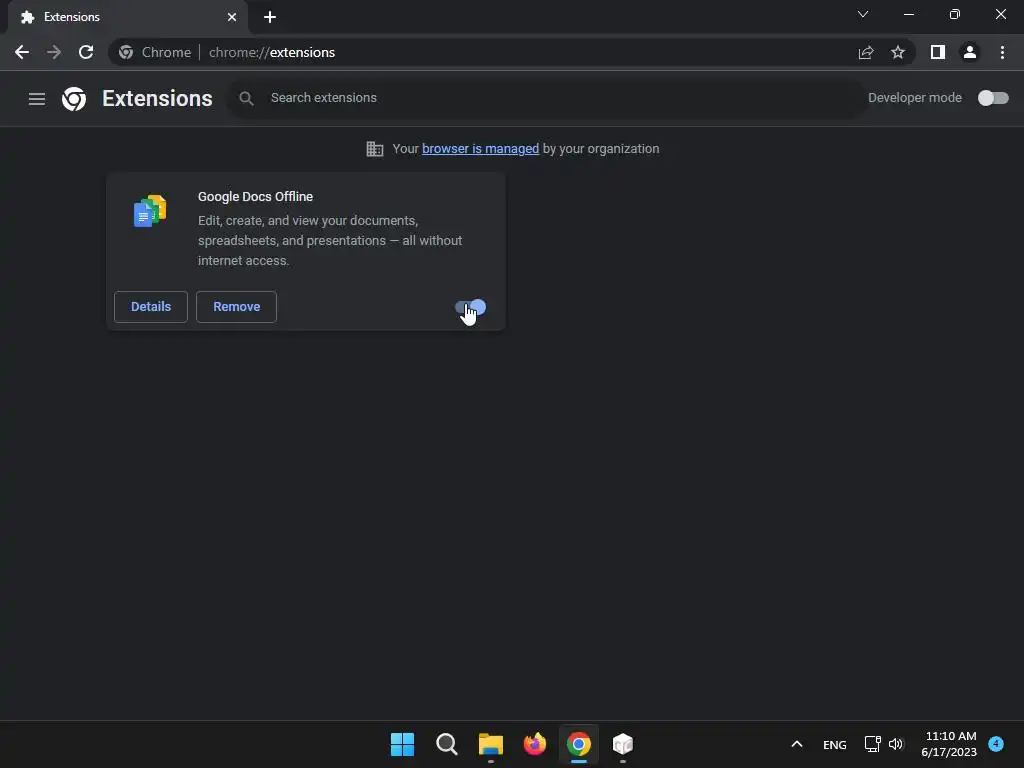Image resolution: width=1024 pixels, height=768 pixels.
Task: Click the Chrome site info icon in address bar
Action: click(x=126, y=52)
